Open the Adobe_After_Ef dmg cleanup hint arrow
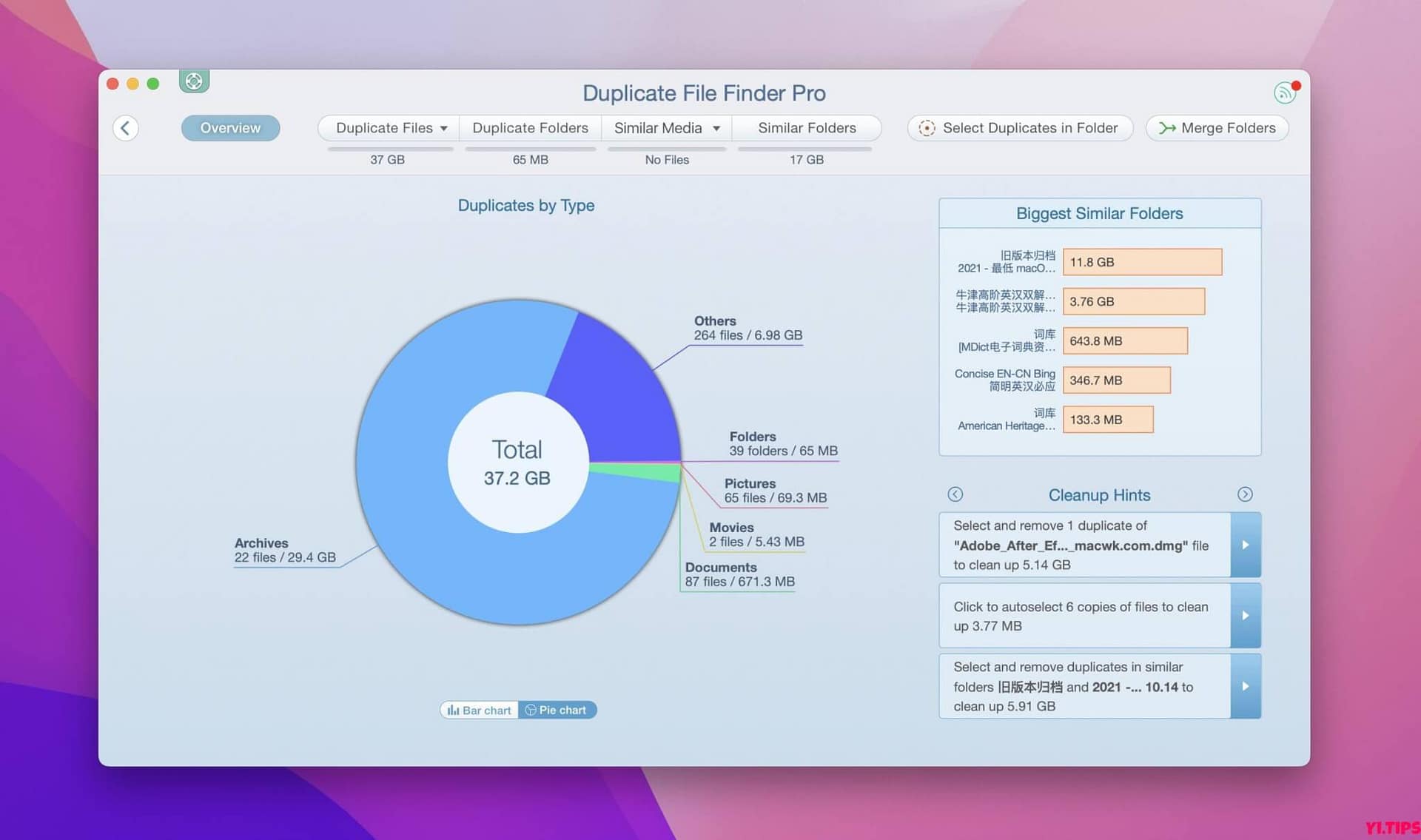Viewport: 1421px width, 840px height. 1246,545
